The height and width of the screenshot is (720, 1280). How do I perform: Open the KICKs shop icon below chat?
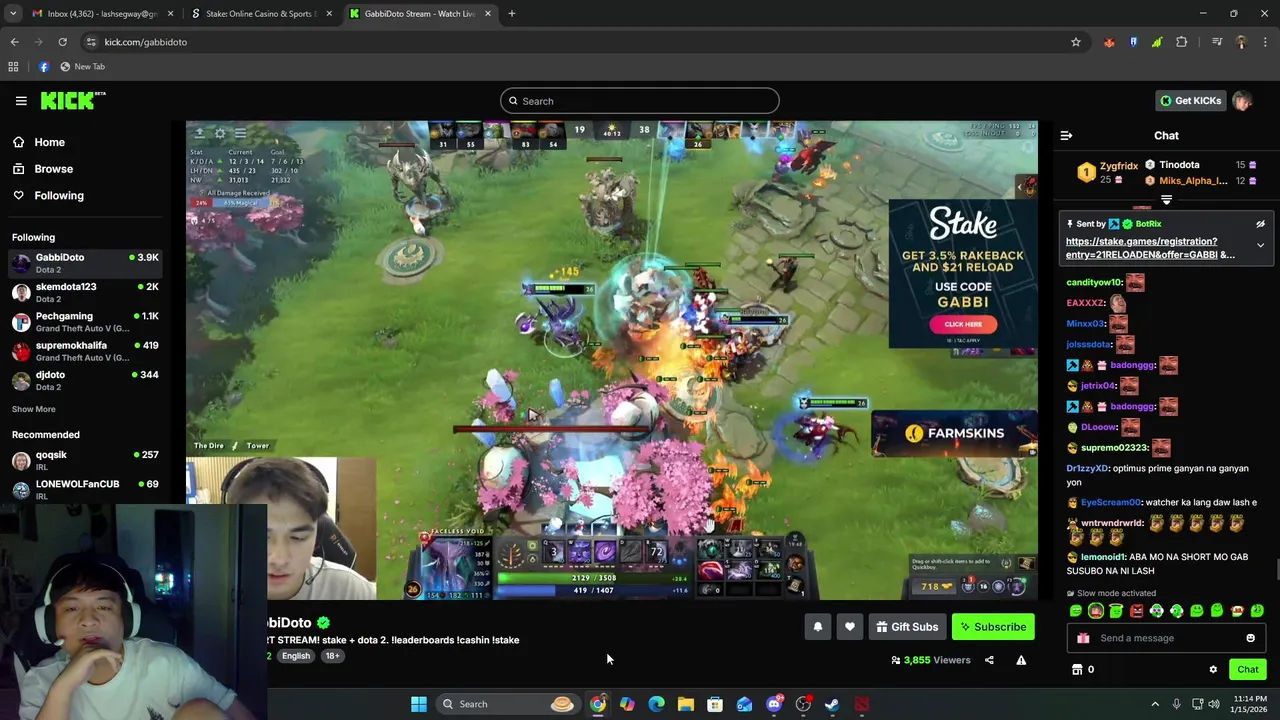point(1077,670)
